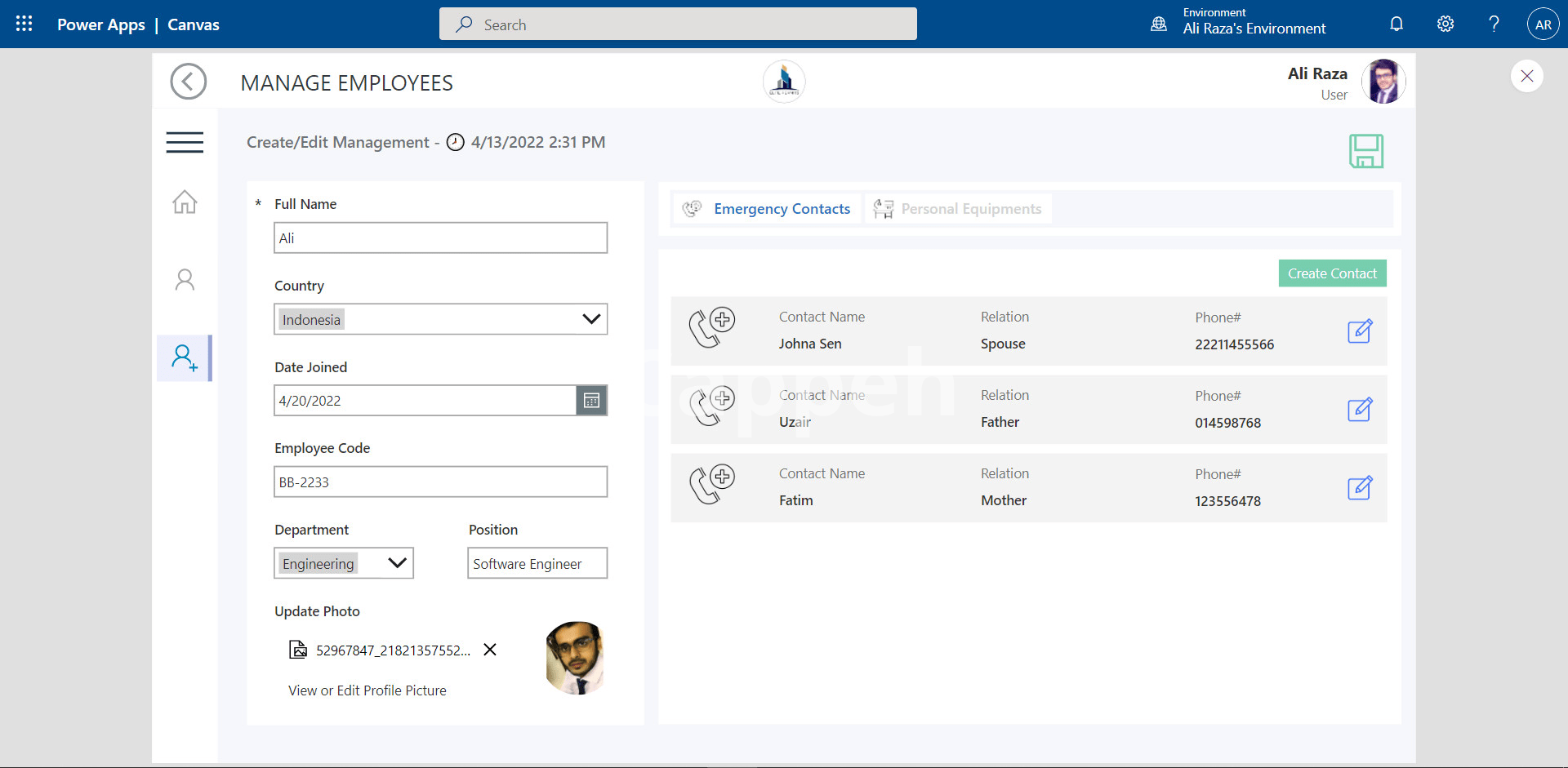Switch to Personal Equipments tab
This screenshot has height=768, width=1568.
click(959, 209)
